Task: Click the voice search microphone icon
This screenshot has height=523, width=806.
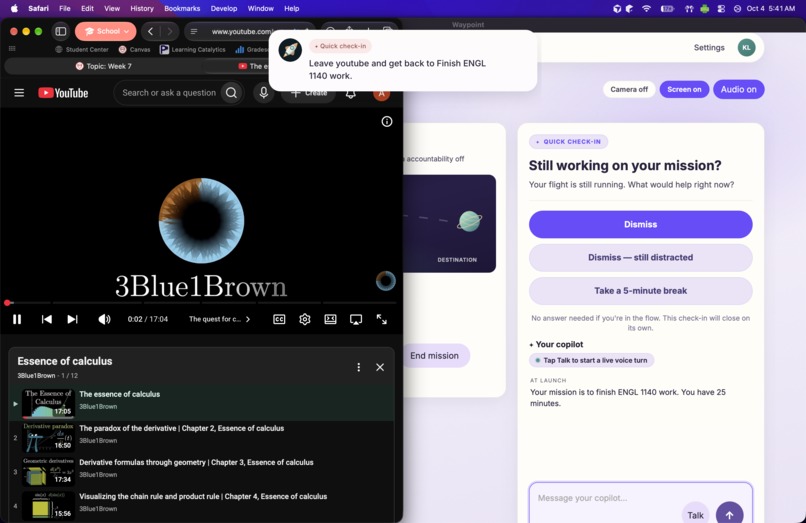Action: 263,93
